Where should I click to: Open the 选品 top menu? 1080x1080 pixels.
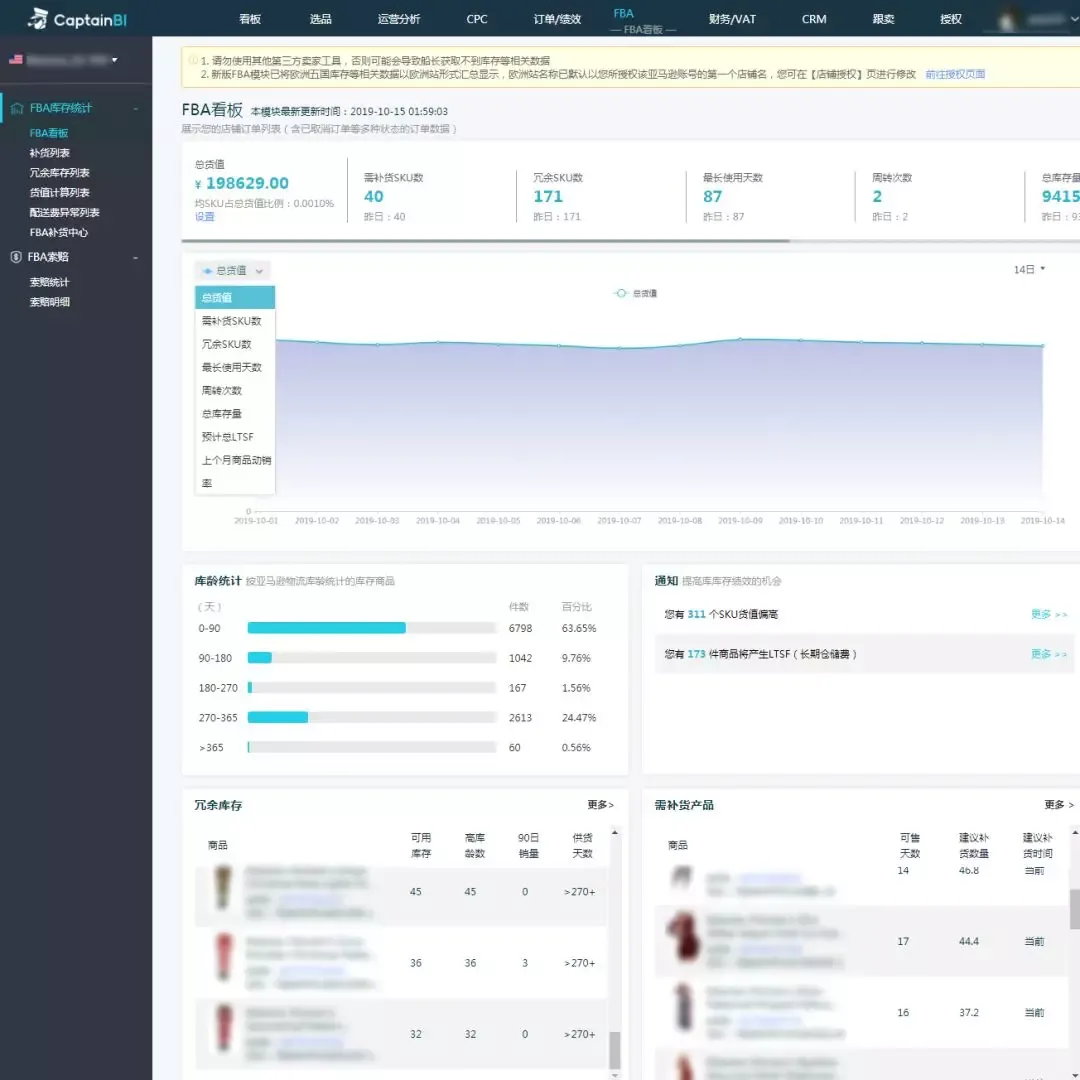[x=320, y=19]
